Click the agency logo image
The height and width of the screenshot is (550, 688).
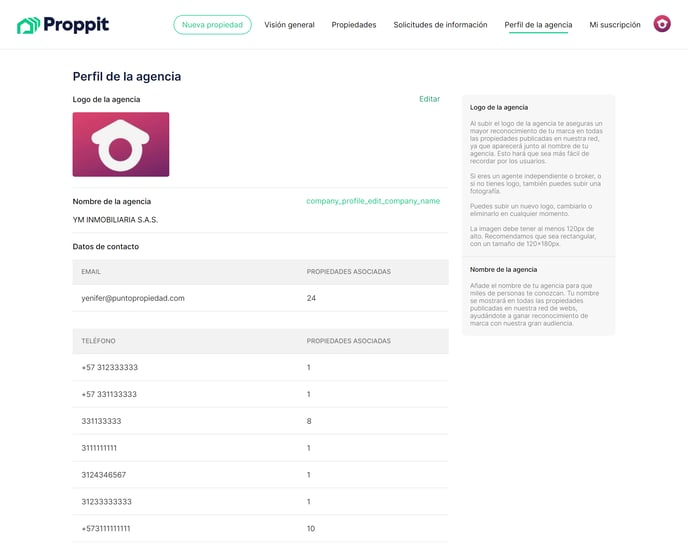click(121, 144)
